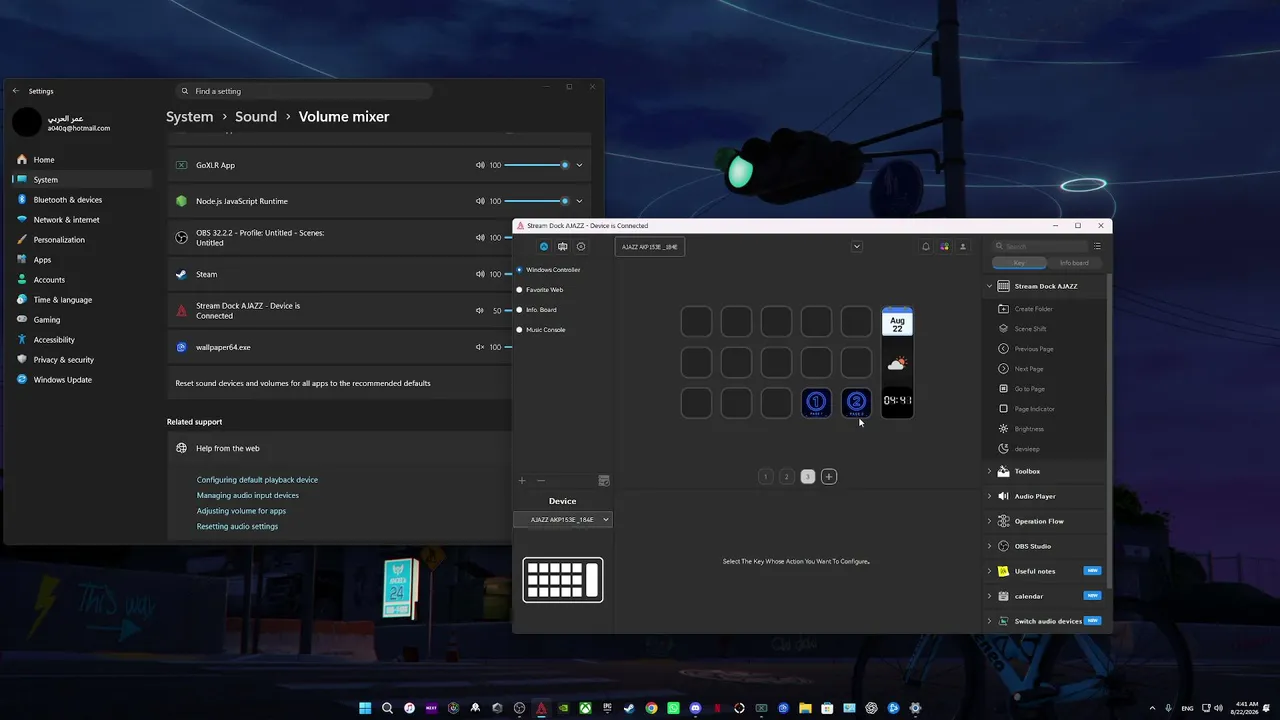Expand the OBS Studio category
The image size is (1280, 720).
point(990,546)
